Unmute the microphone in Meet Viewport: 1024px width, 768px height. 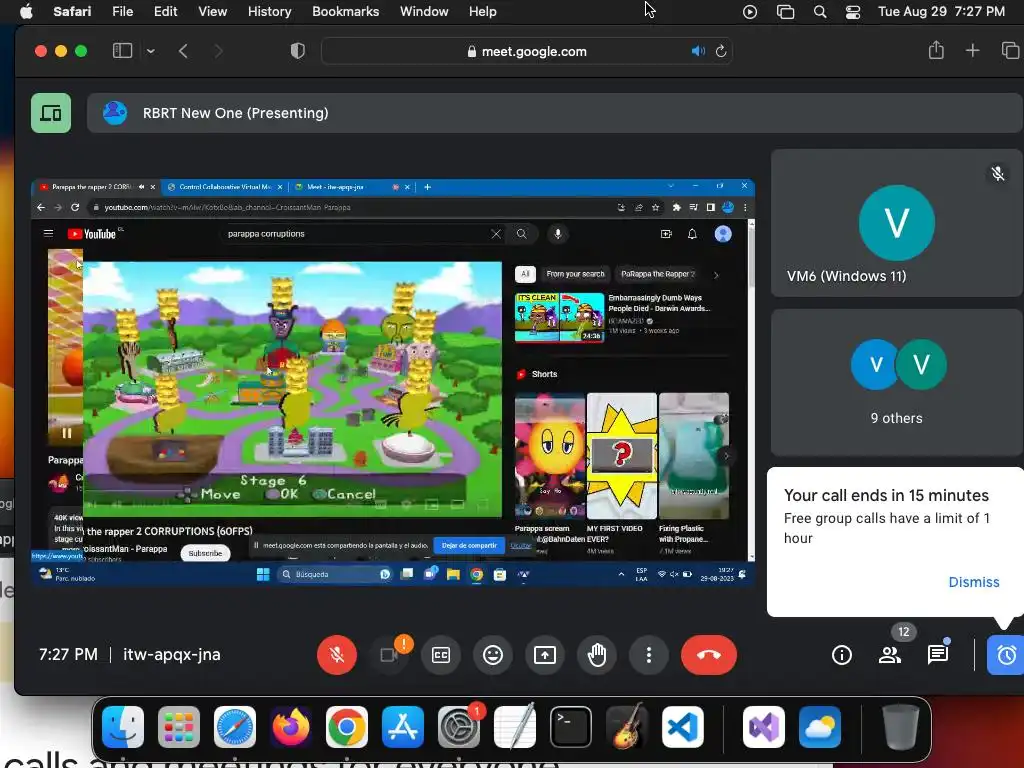(x=337, y=654)
